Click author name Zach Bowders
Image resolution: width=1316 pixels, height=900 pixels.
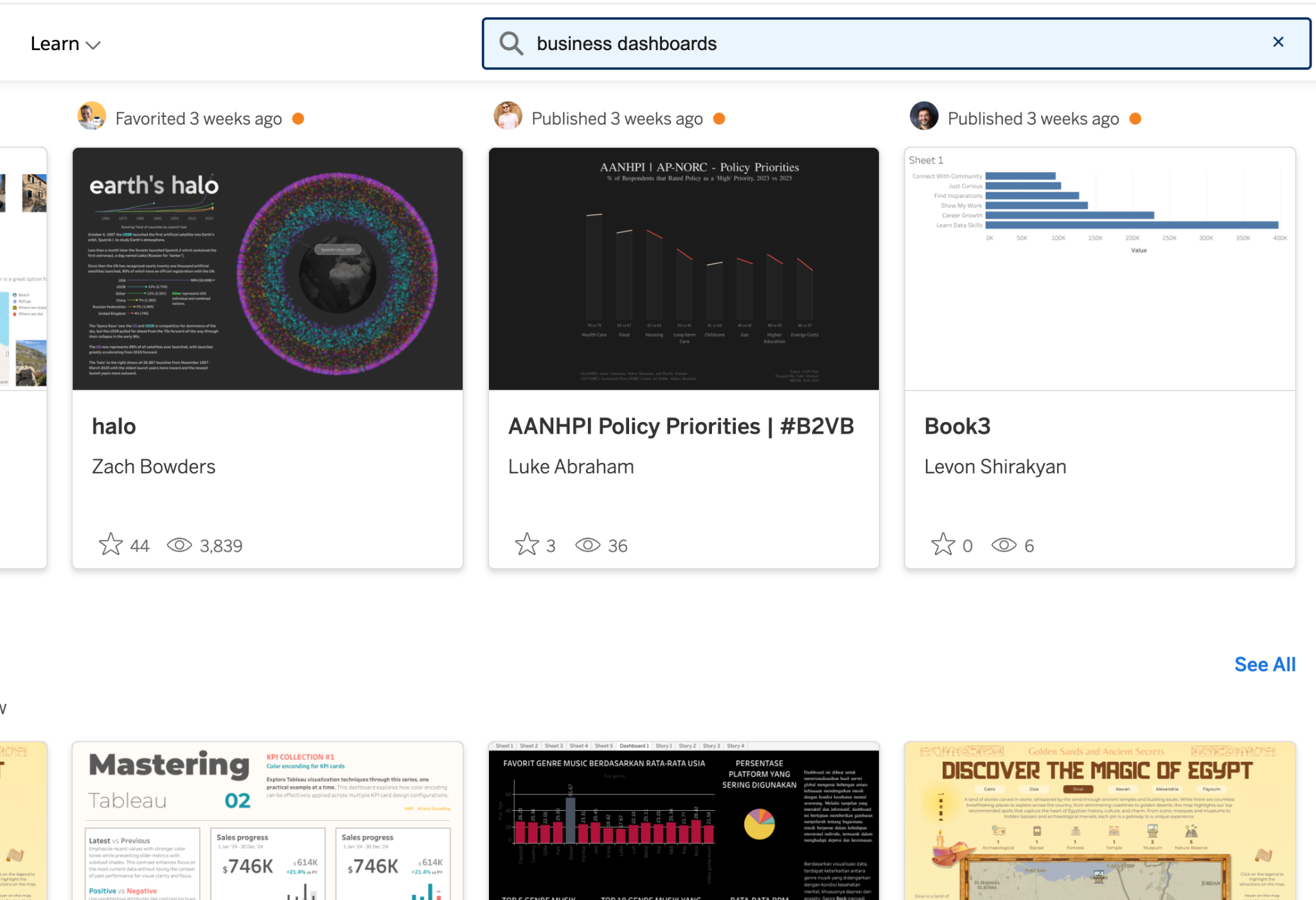tap(154, 466)
